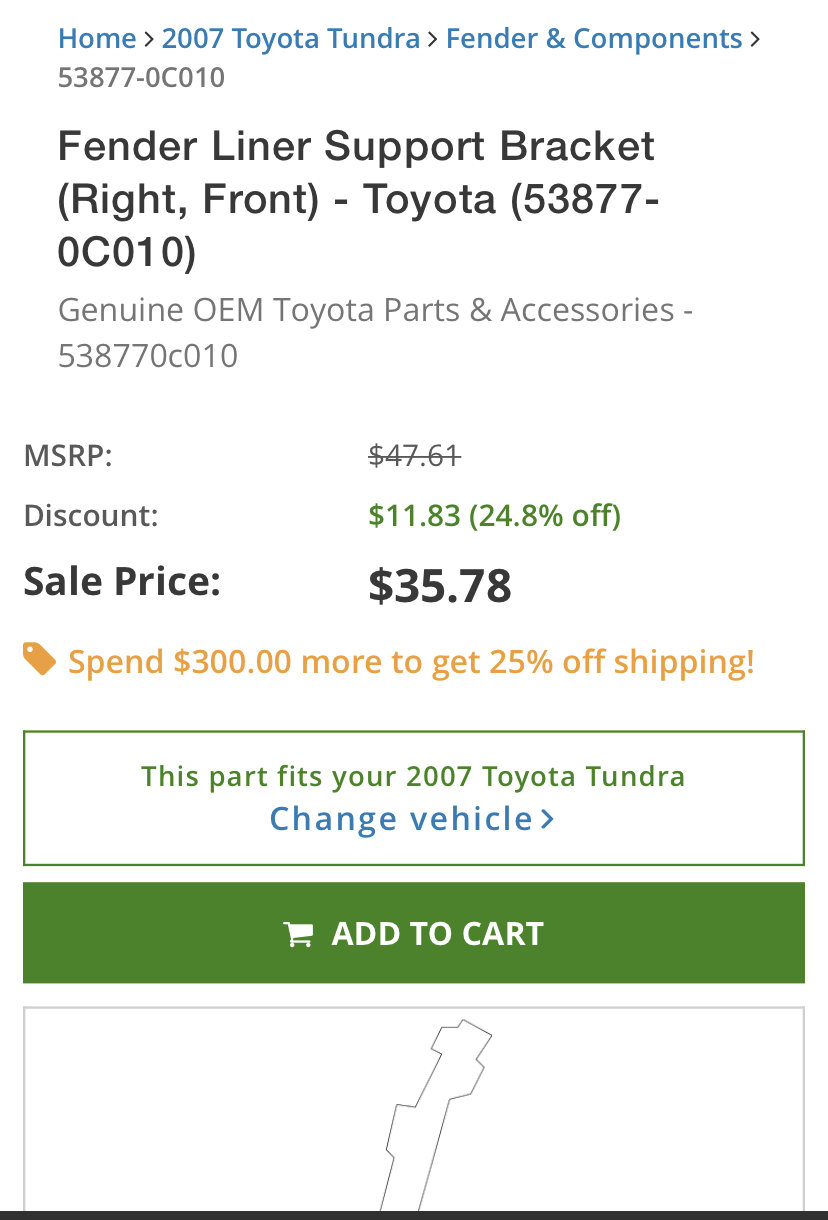
Task: Click the Fender Liner Support Bracket title
Action: (358, 199)
